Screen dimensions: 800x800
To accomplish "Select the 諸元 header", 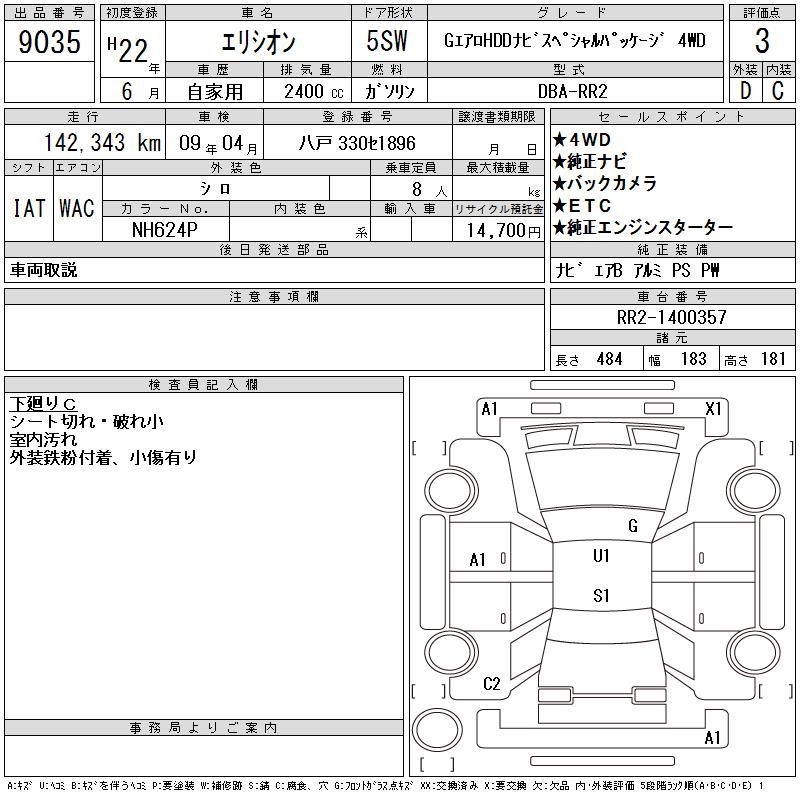I will (x=672, y=338).
